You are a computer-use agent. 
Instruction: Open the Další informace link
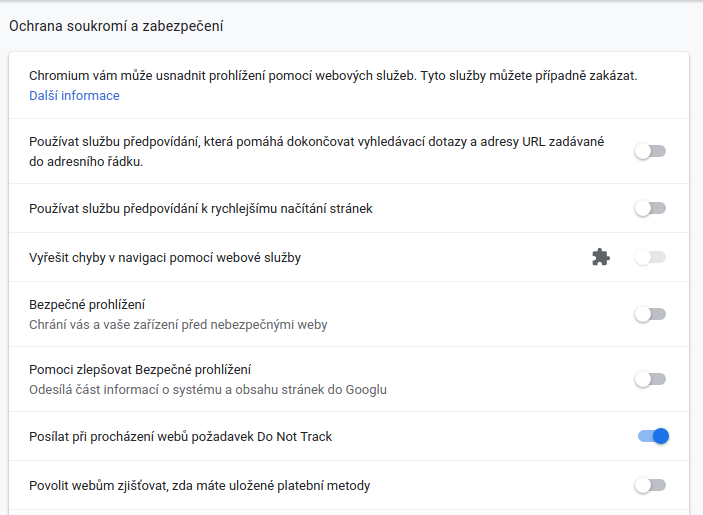[x=74, y=95]
